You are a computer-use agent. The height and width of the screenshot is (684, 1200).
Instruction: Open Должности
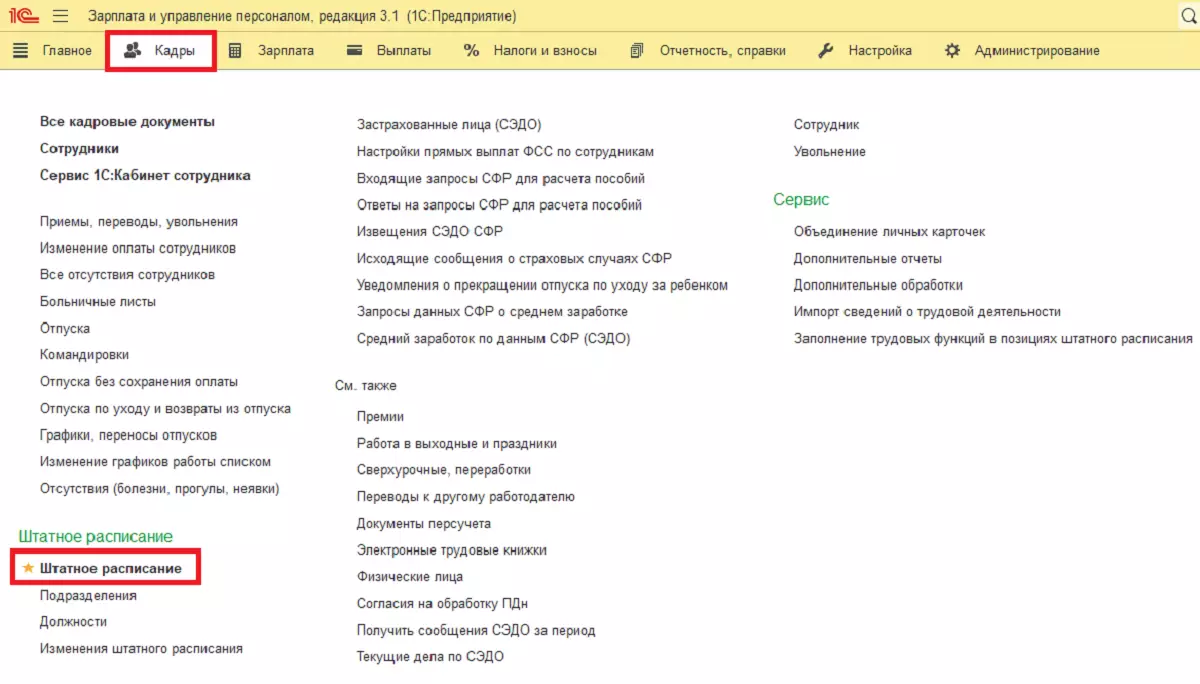73,621
